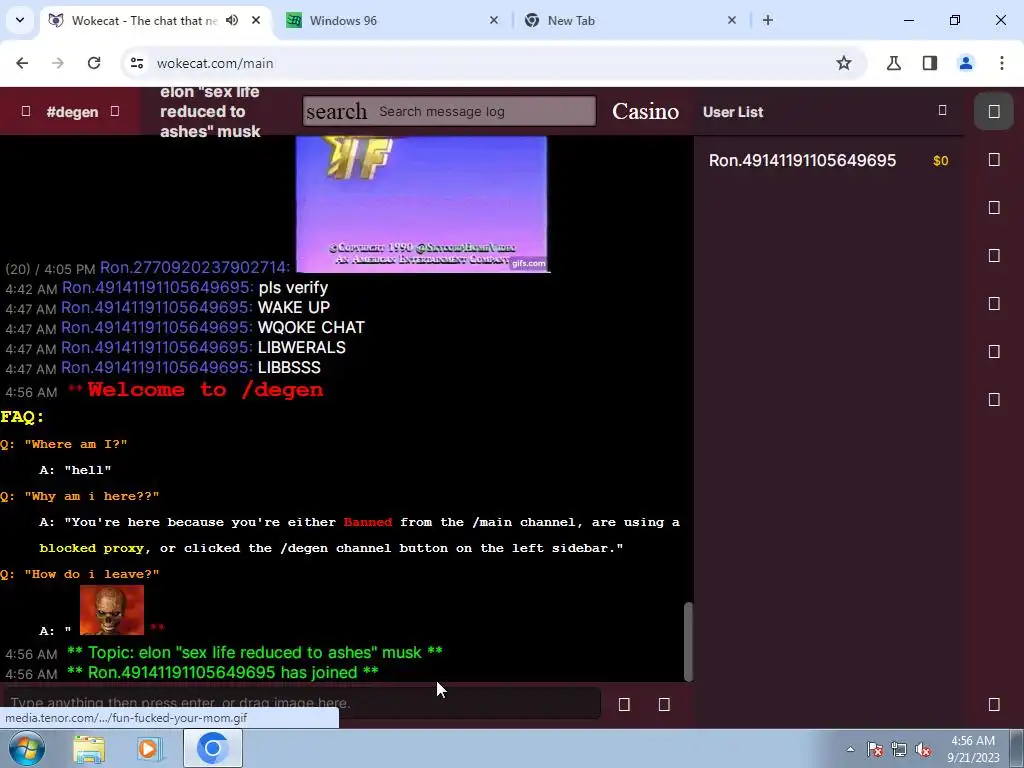The width and height of the screenshot is (1024, 768).
Task: Click the square icon right of #degen
Action: (x=115, y=111)
